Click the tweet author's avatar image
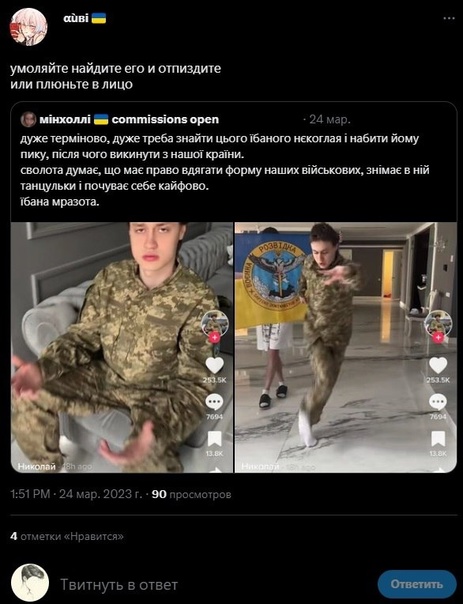 [29, 27]
